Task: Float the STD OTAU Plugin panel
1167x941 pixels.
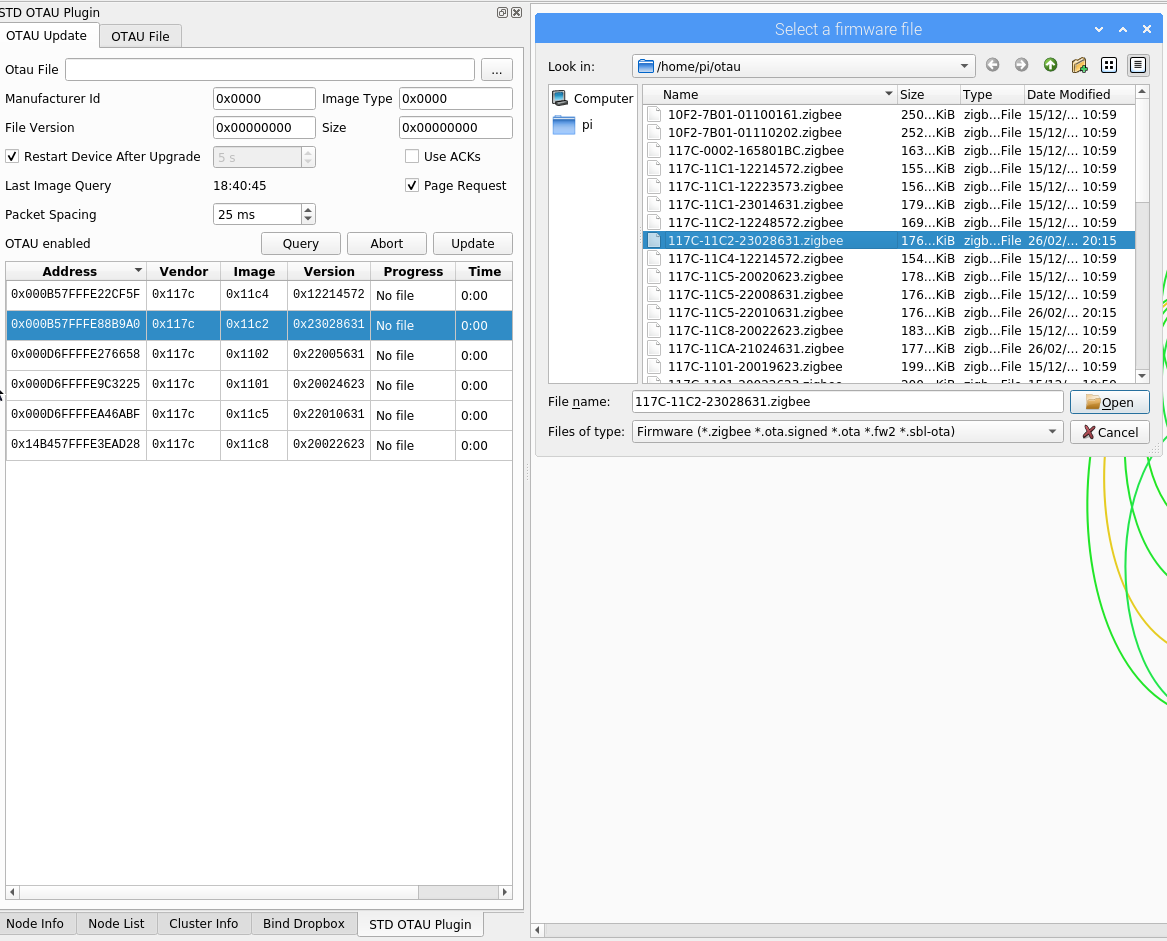Action: point(502,12)
